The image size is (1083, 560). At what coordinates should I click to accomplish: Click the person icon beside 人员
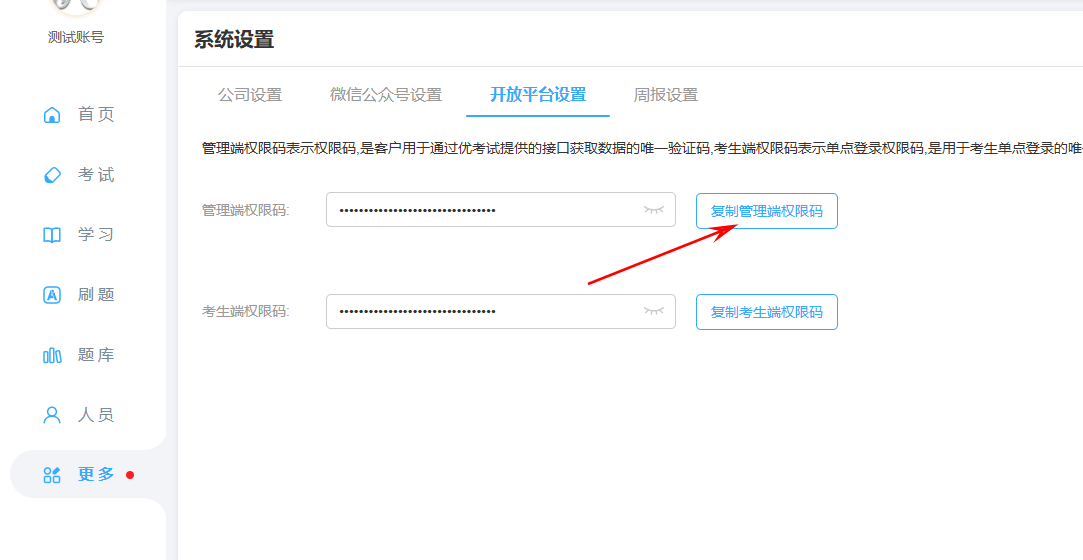coord(52,415)
